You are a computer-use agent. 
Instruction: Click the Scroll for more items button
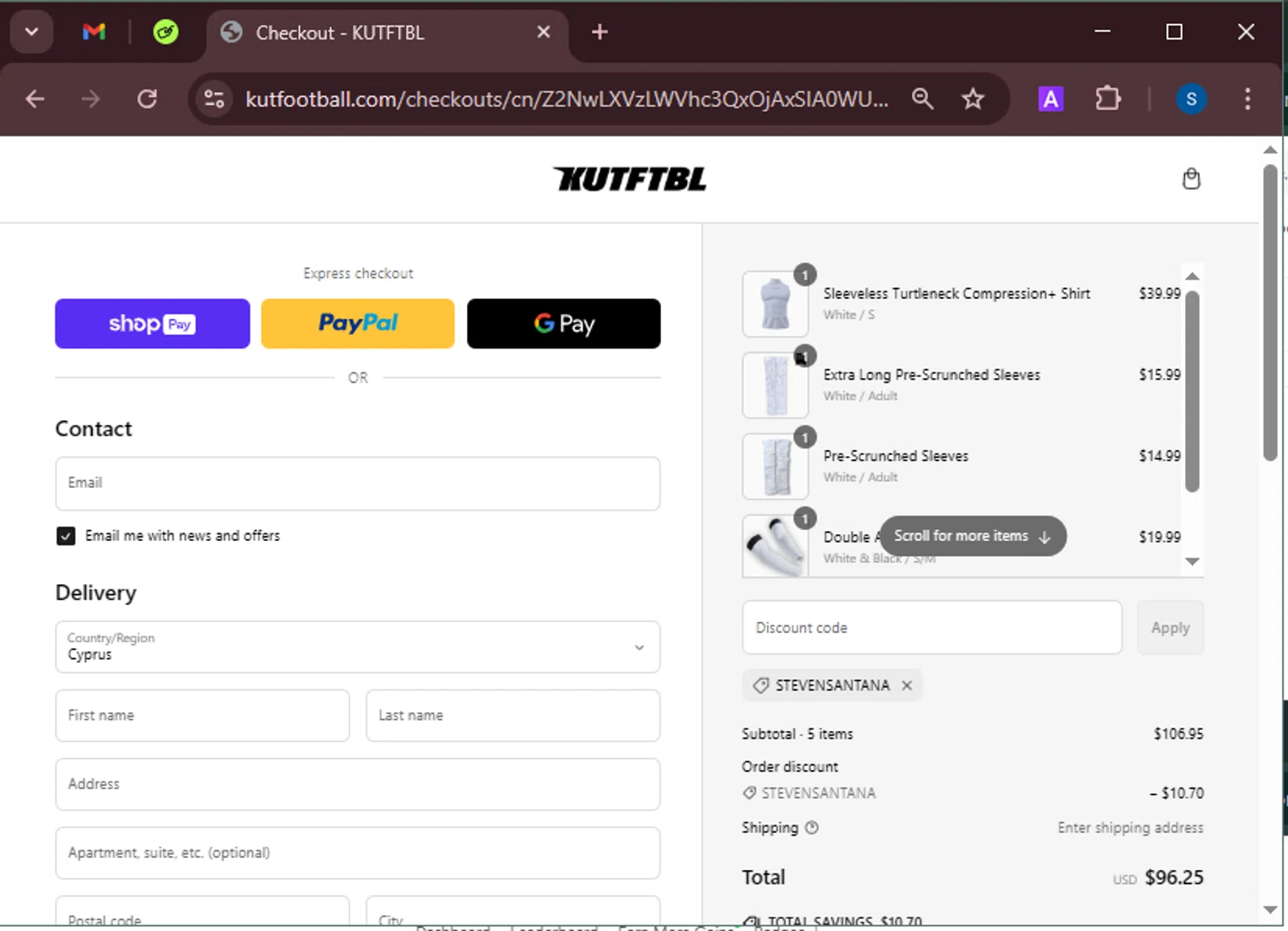pos(973,536)
